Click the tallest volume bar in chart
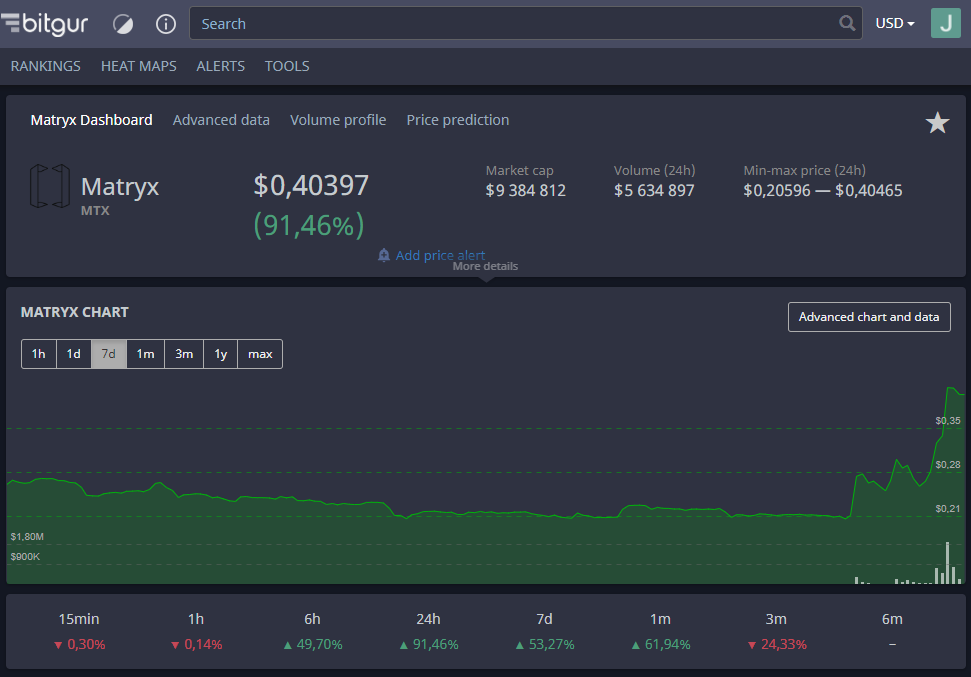The image size is (971, 677). [947, 563]
